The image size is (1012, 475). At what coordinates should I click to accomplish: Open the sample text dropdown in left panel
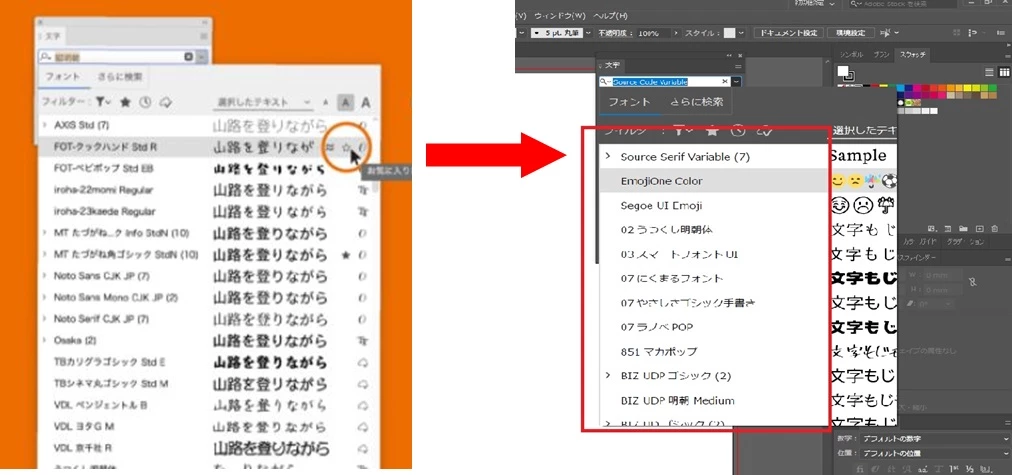coord(263,102)
